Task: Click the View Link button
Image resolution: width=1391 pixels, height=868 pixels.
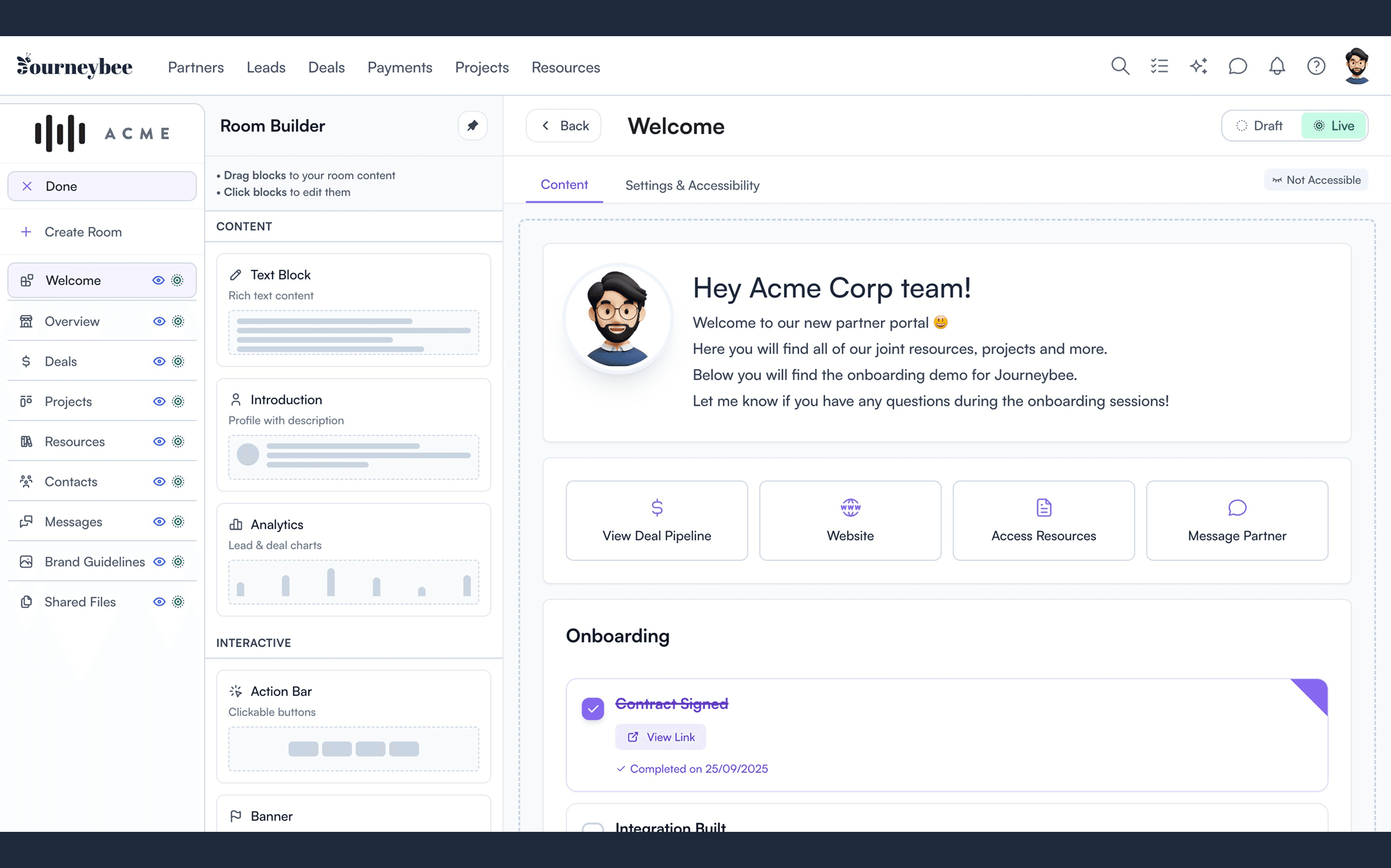Action: (x=660, y=736)
